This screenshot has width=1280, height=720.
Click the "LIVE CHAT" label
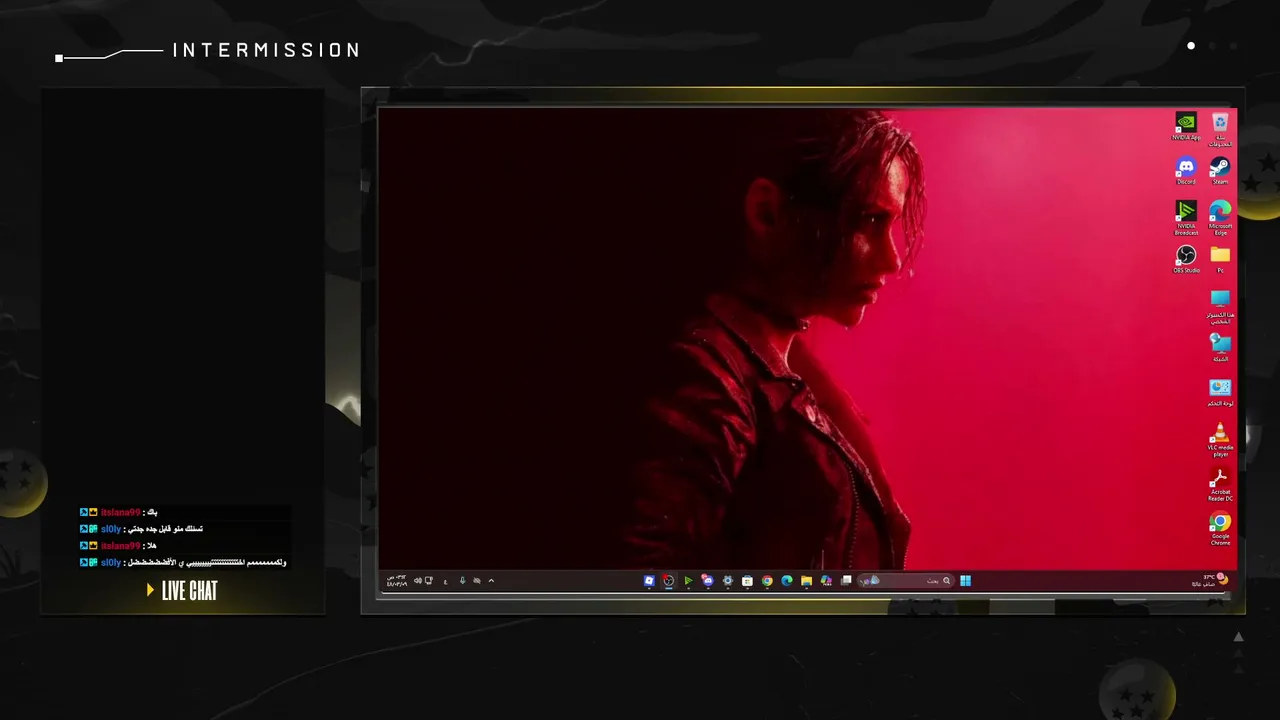pyautogui.click(x=189, y=591)
